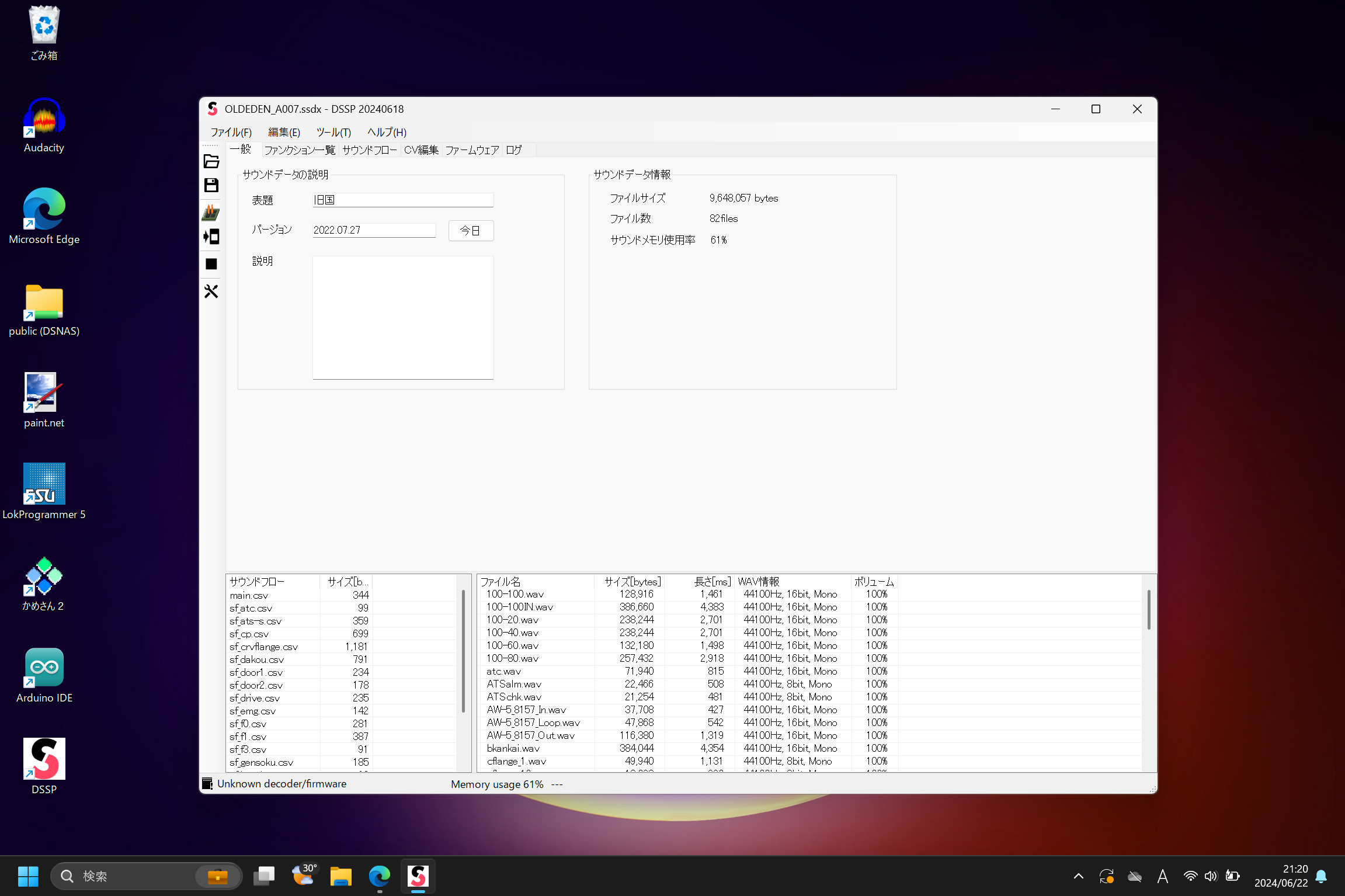Open the ファイル(F) menu
This screenshot has width=1345, height=896.
click(231, 133)
